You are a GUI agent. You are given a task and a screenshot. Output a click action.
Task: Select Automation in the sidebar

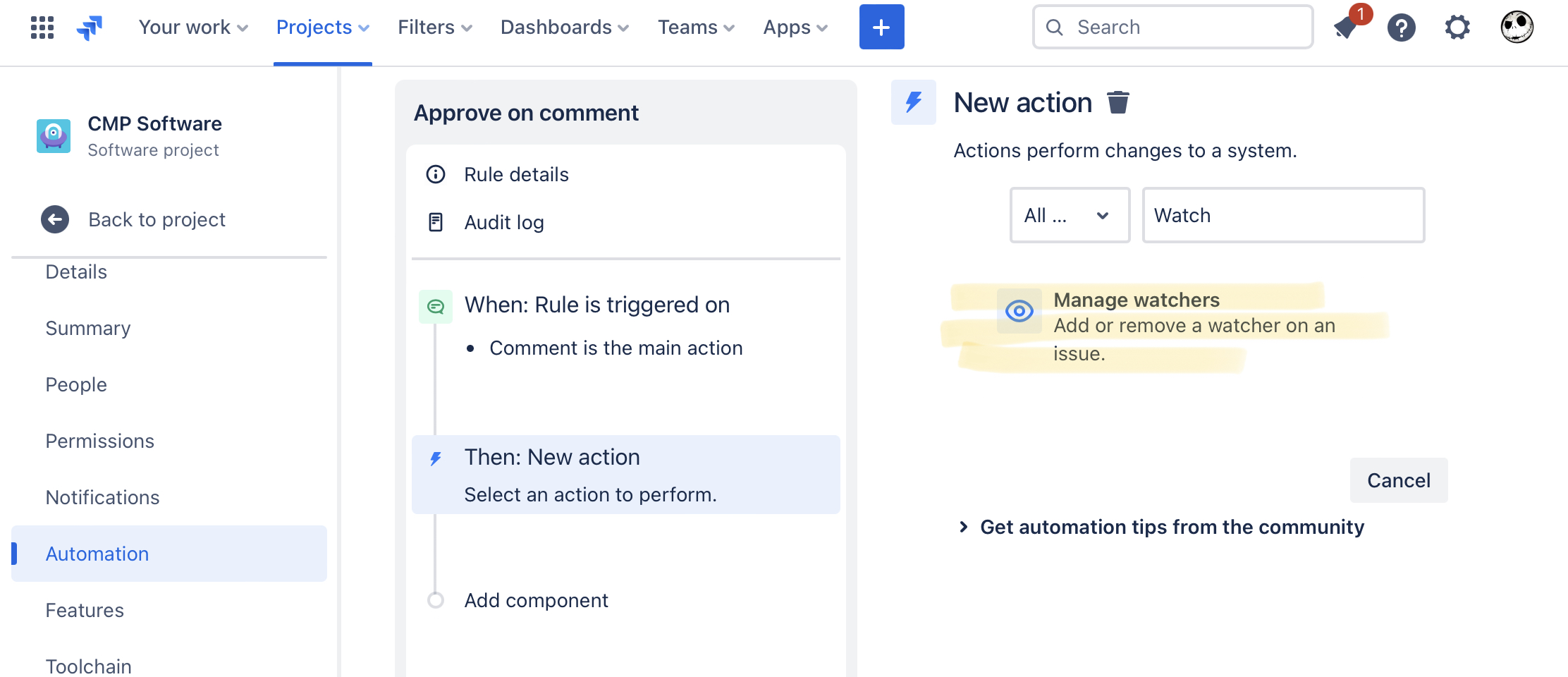pyautogui.click(x=97, y=554)
